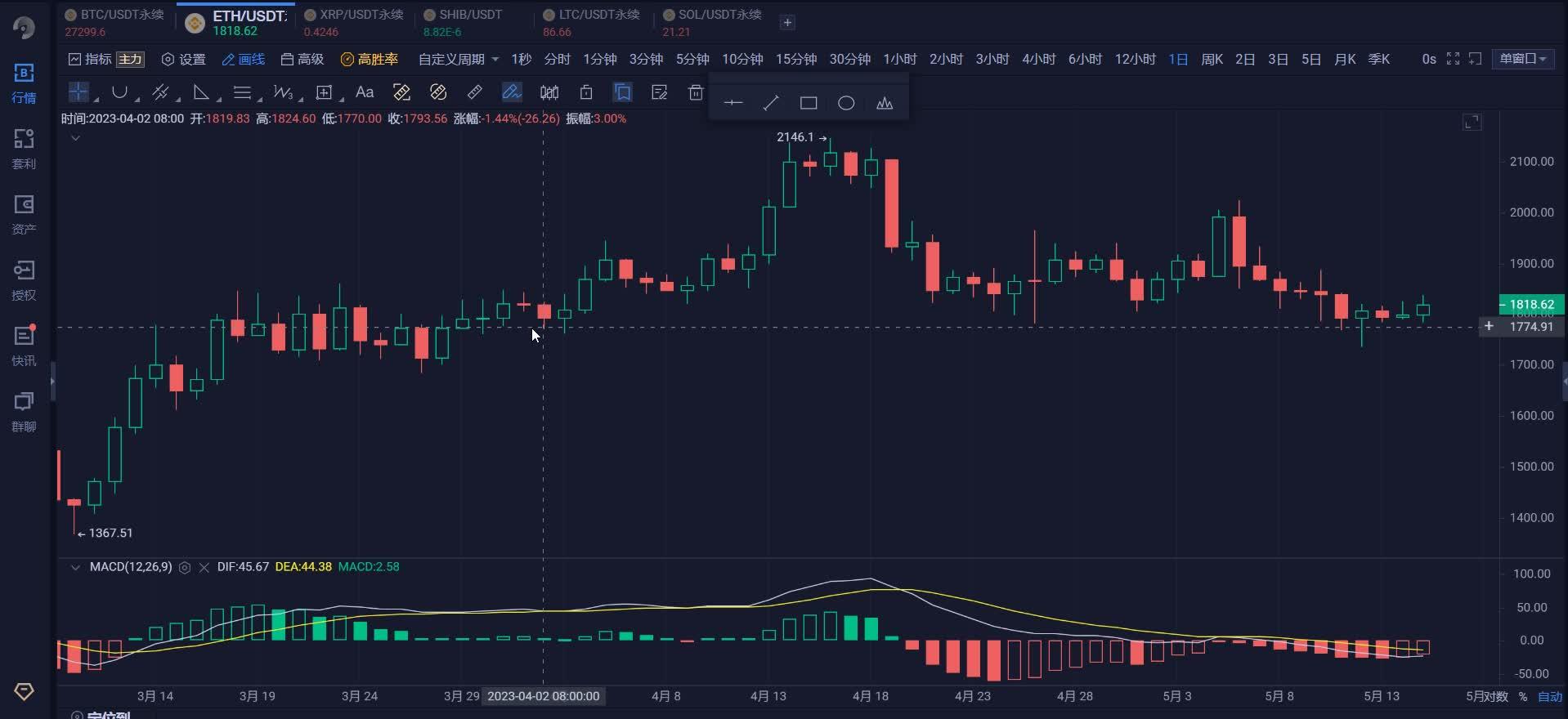Click the 1818.62 current price label
The image size is (1568, 719).
tap(1530, 304)
